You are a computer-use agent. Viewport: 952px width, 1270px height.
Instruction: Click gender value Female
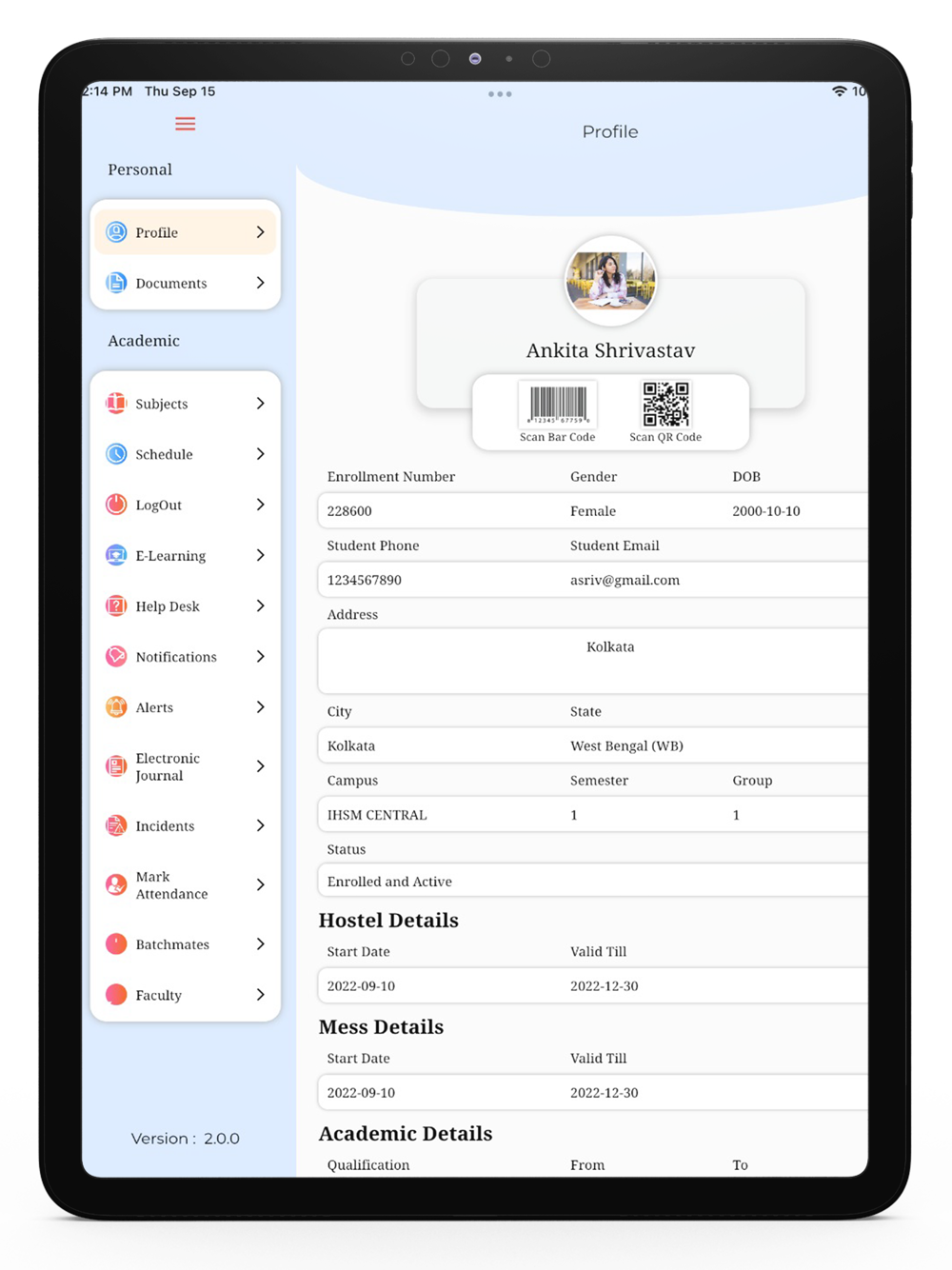593,511
